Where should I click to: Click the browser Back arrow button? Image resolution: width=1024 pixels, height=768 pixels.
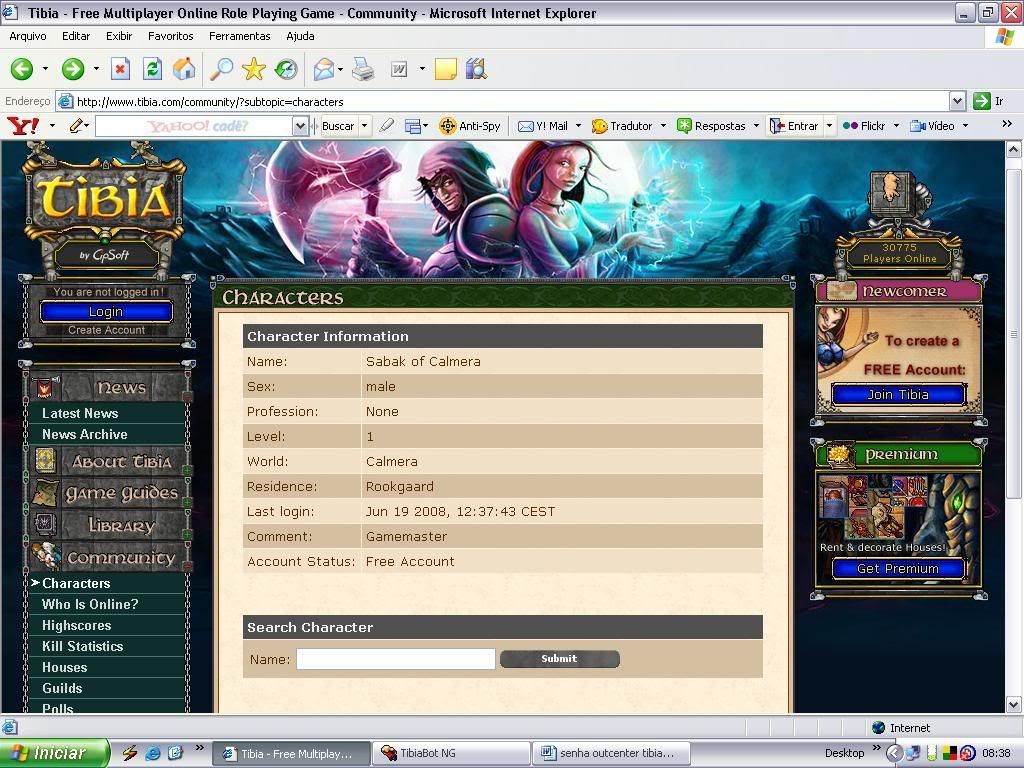[x=22, y=69]
